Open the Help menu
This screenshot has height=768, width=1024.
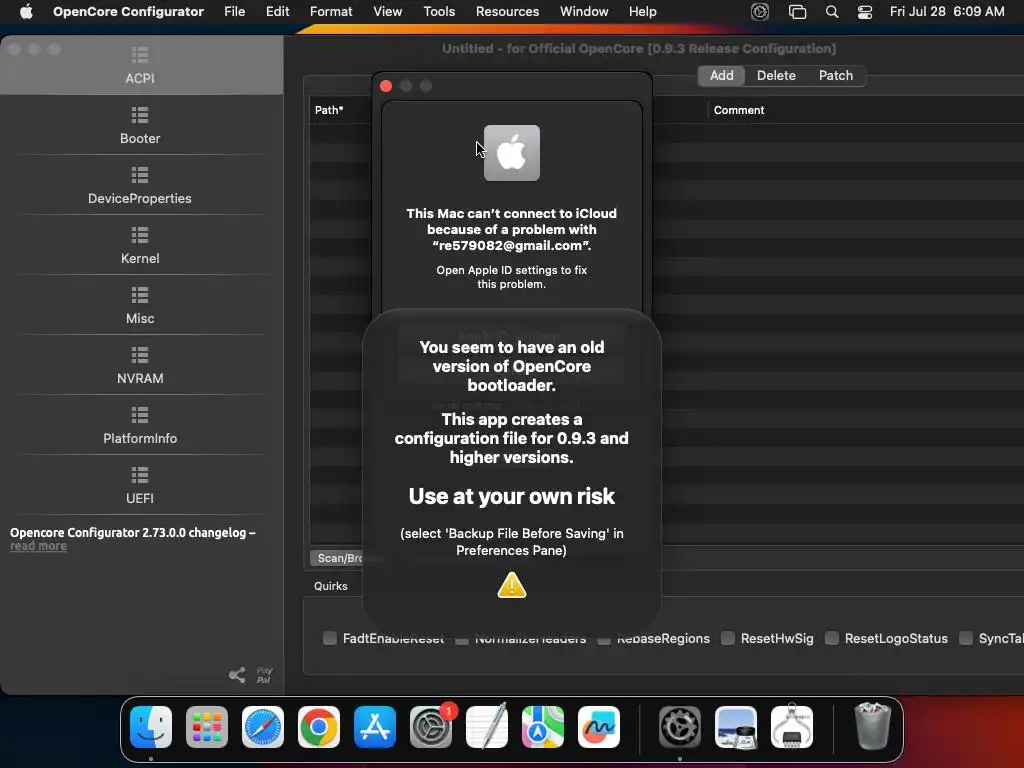pos(643,12)
